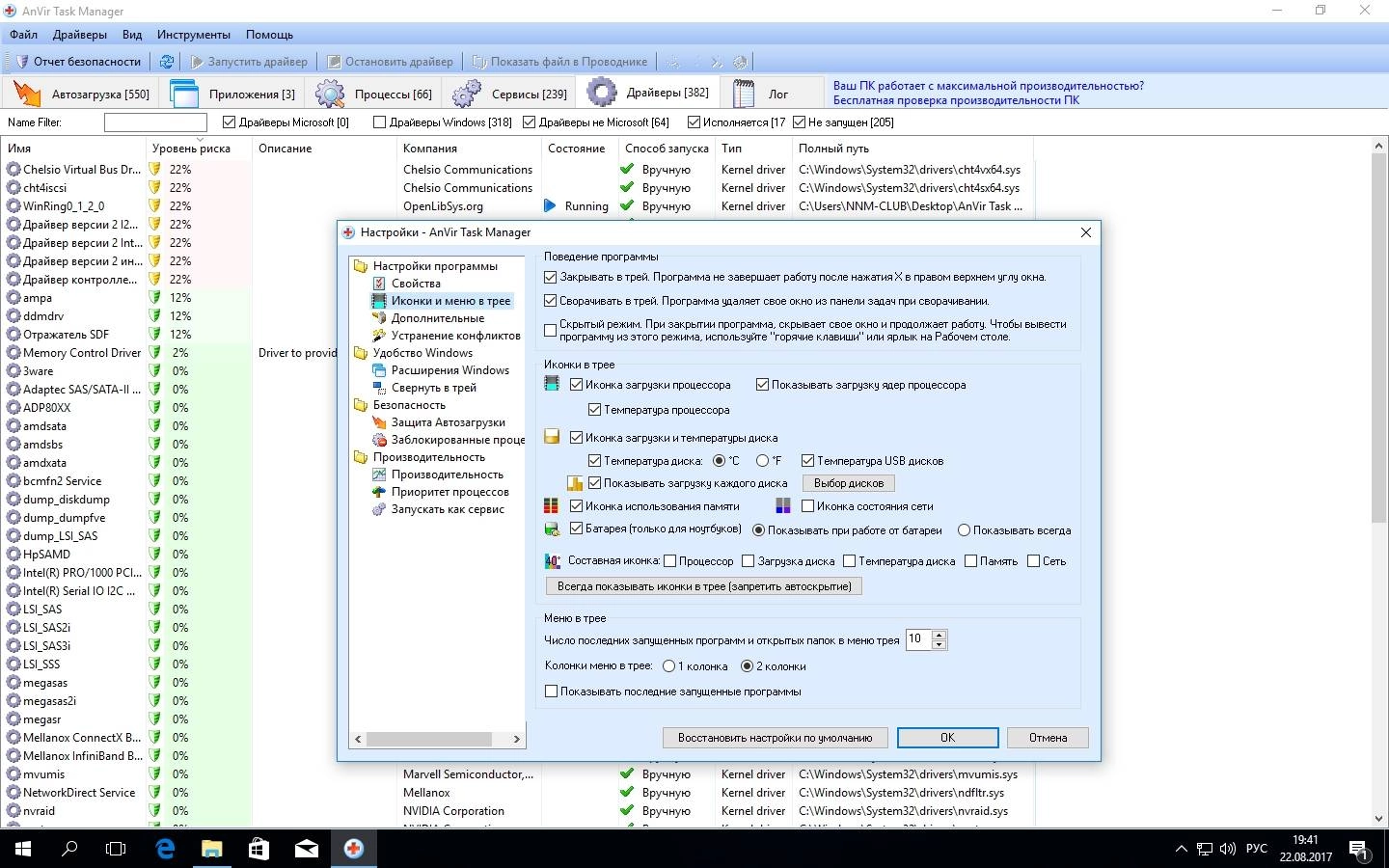1389x868 pixels.
Task: Select Показывать всегда radio button
Action: click(964, 529)
